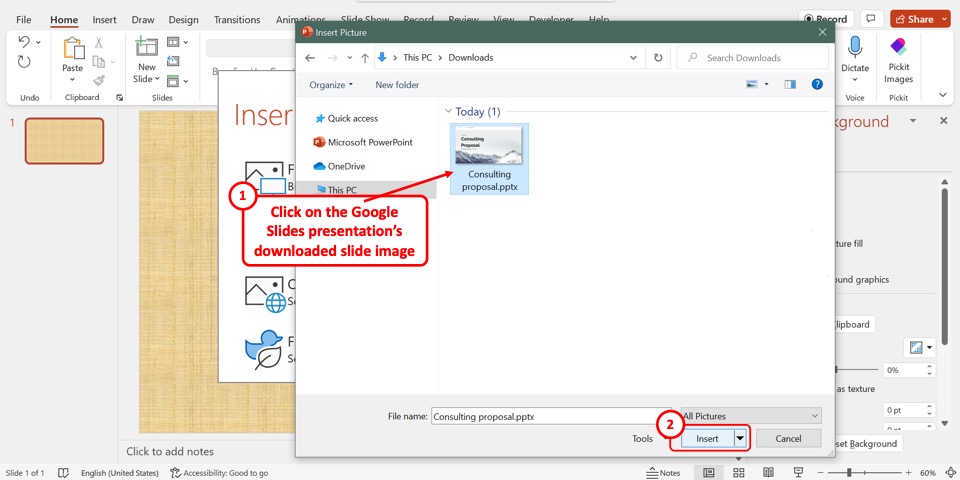Open the change view dropdown in dialog
Image resolution: width=960 pixels, height=480 pixels.
click(x=767, y=84)
